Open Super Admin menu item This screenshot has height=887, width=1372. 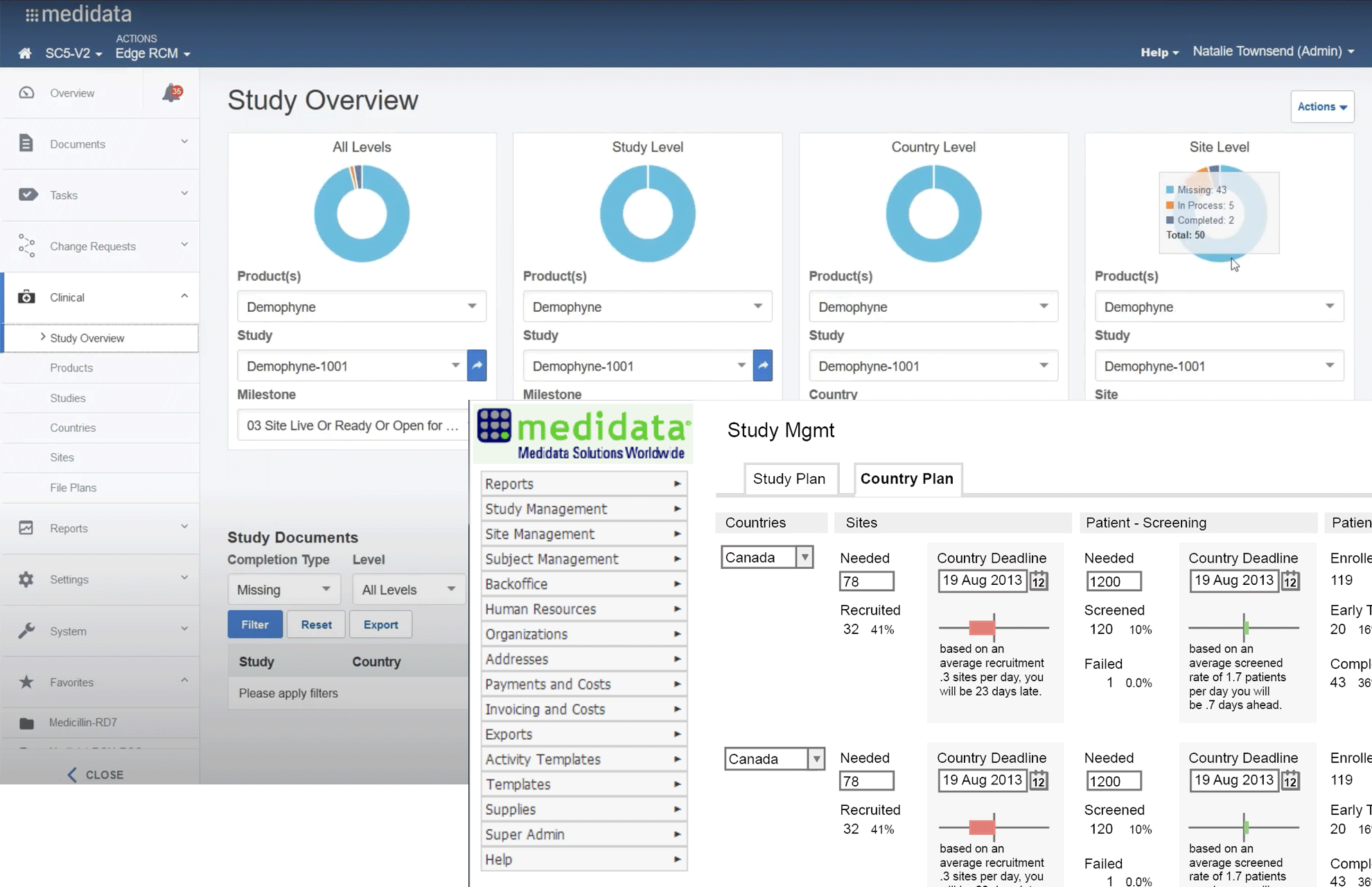pos(583,834)
